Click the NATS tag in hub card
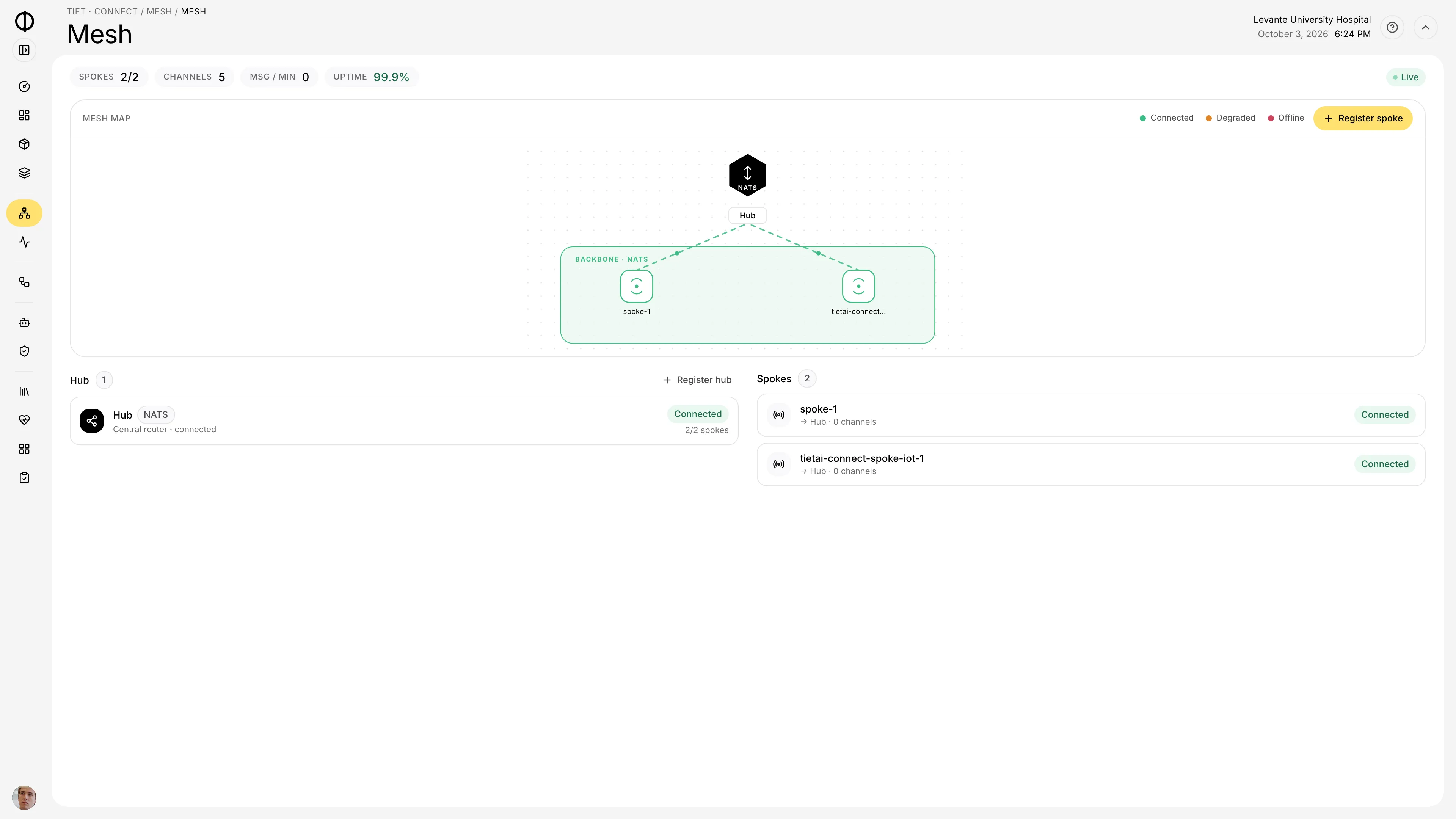This screenshot has height=819, width=1456. click(155, 415)
